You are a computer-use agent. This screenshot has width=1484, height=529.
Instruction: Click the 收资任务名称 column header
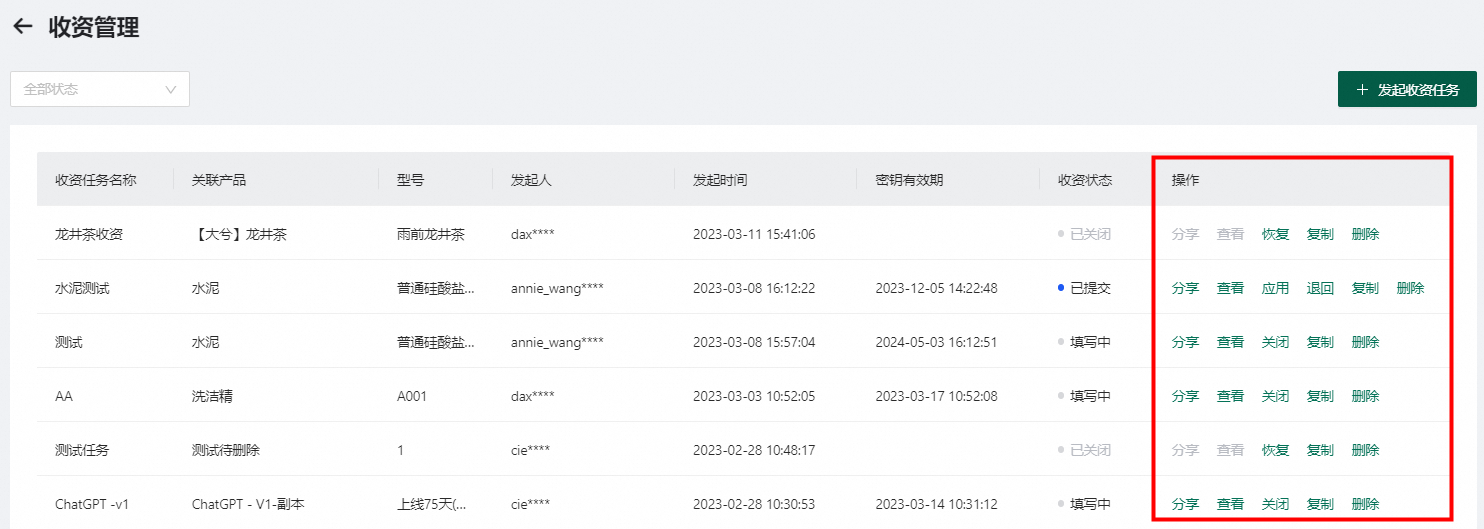96,180
